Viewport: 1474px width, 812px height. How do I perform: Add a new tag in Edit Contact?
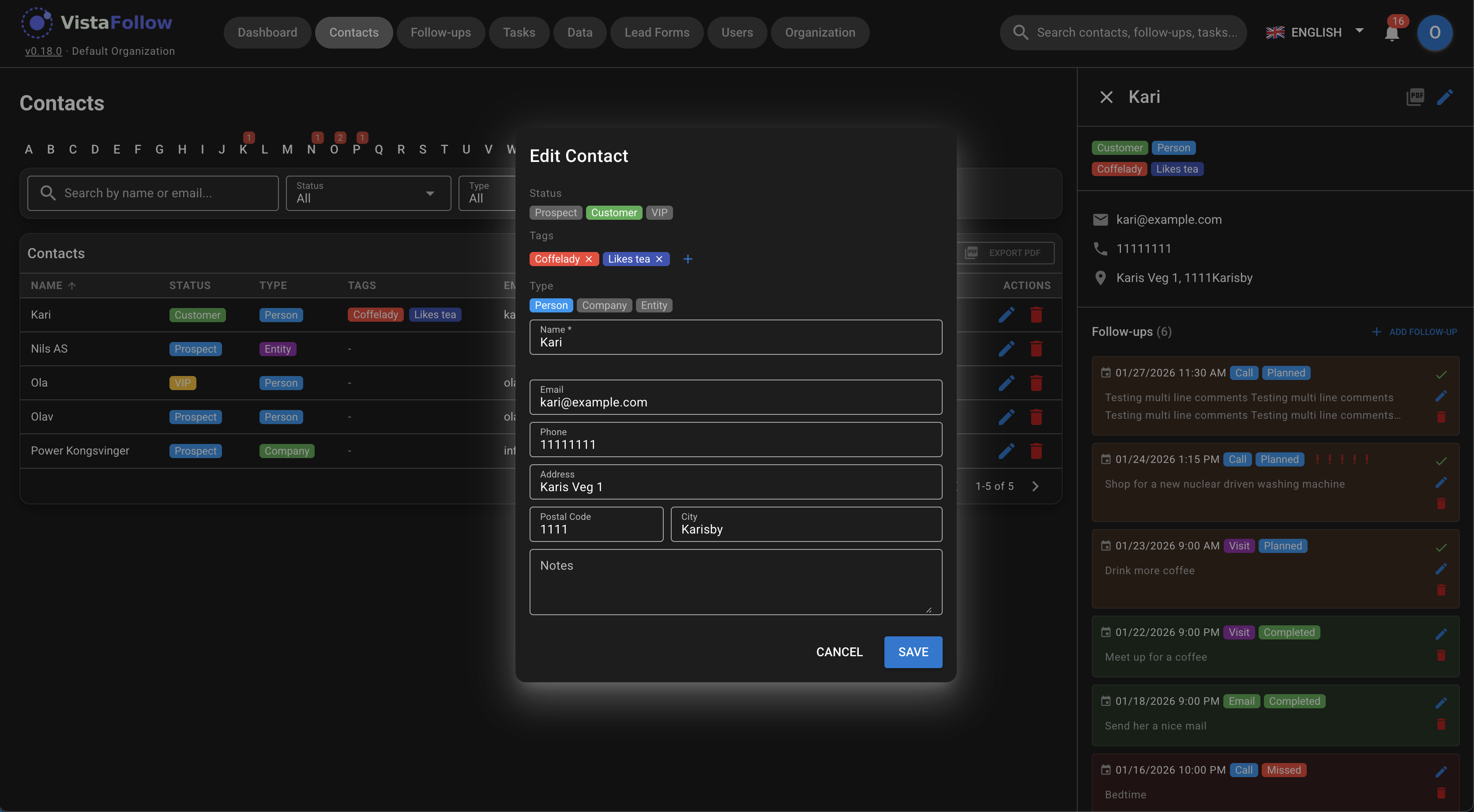click(x=687, y=259)
